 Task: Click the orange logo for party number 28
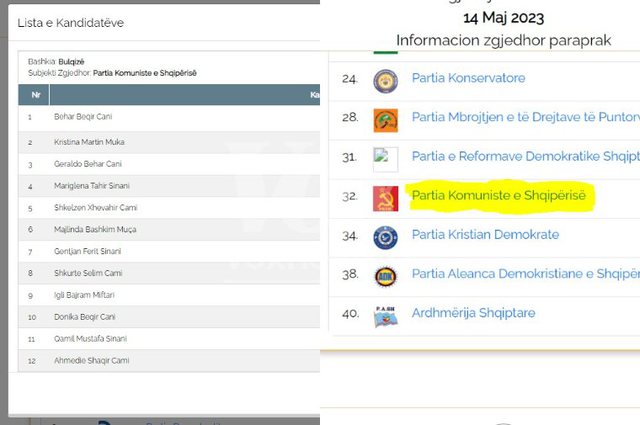385,120
